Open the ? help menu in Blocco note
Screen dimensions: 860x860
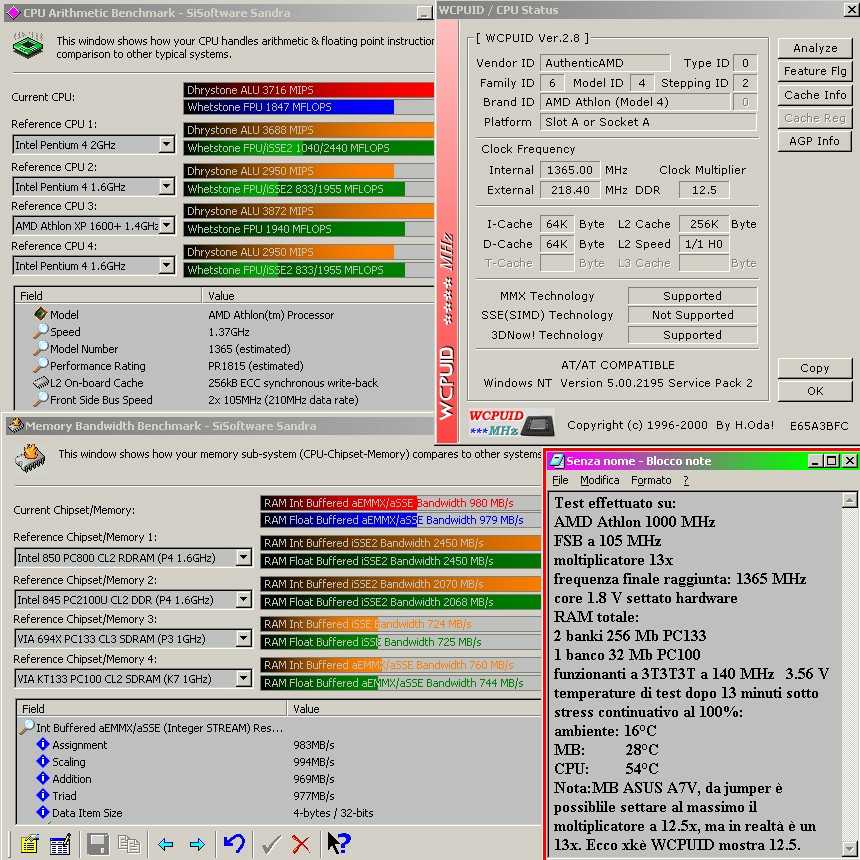pos(686,480)
